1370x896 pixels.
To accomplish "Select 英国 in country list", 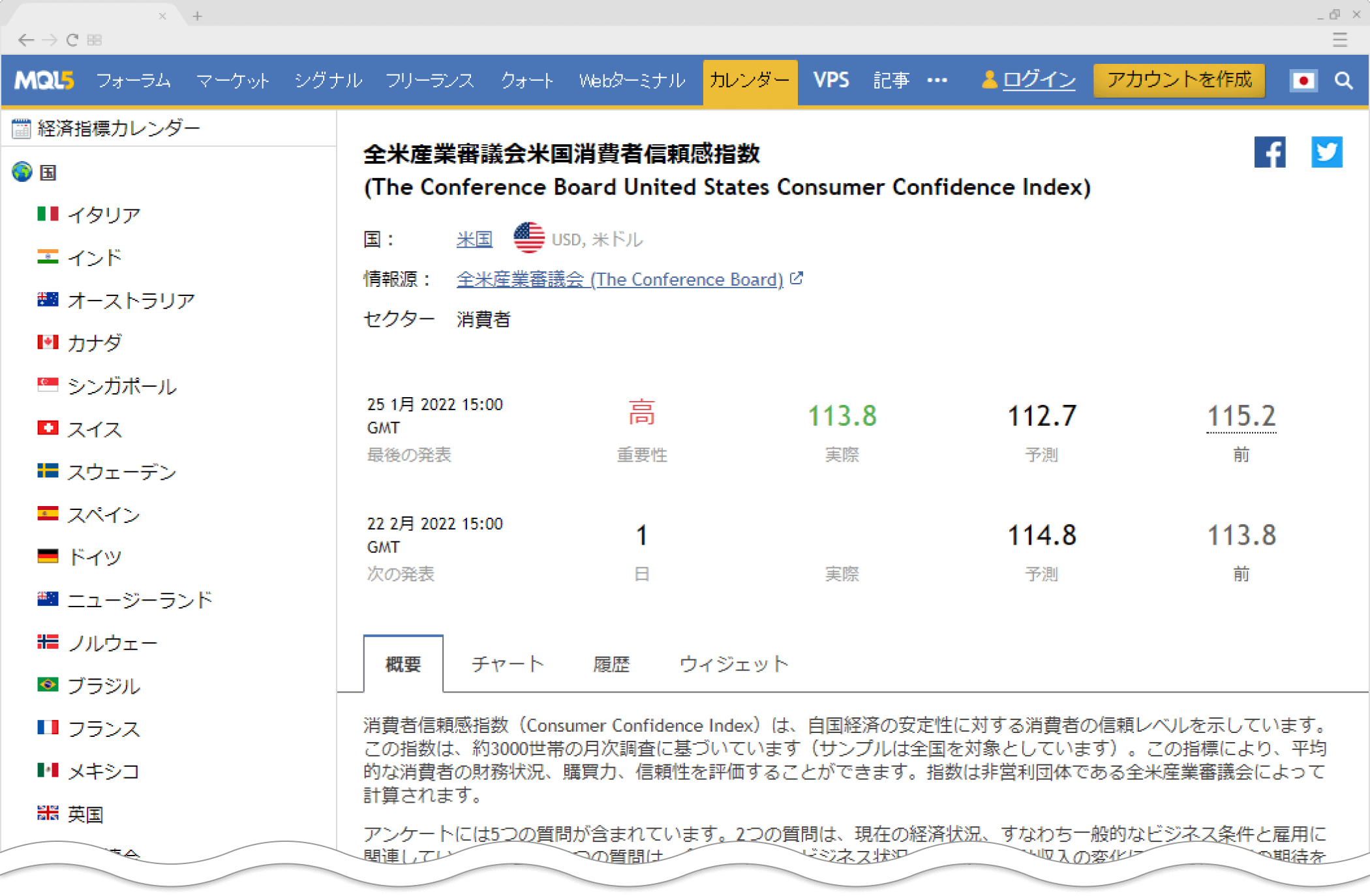I will pos(85,813).
